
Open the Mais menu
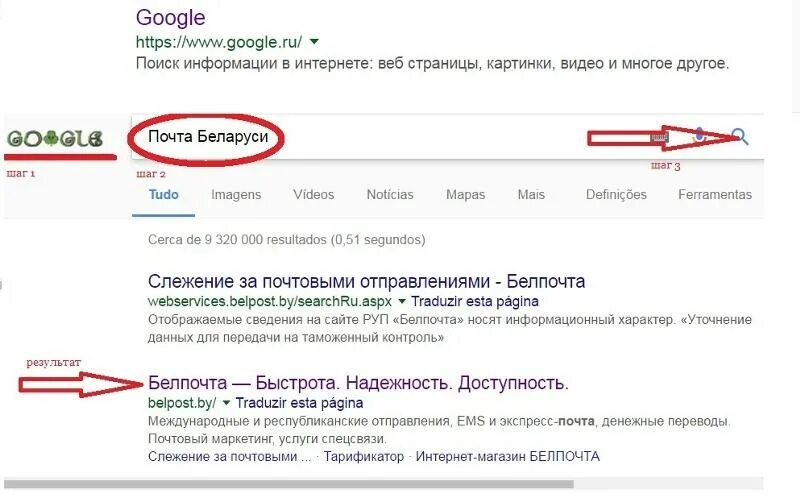tap(531, 194)
